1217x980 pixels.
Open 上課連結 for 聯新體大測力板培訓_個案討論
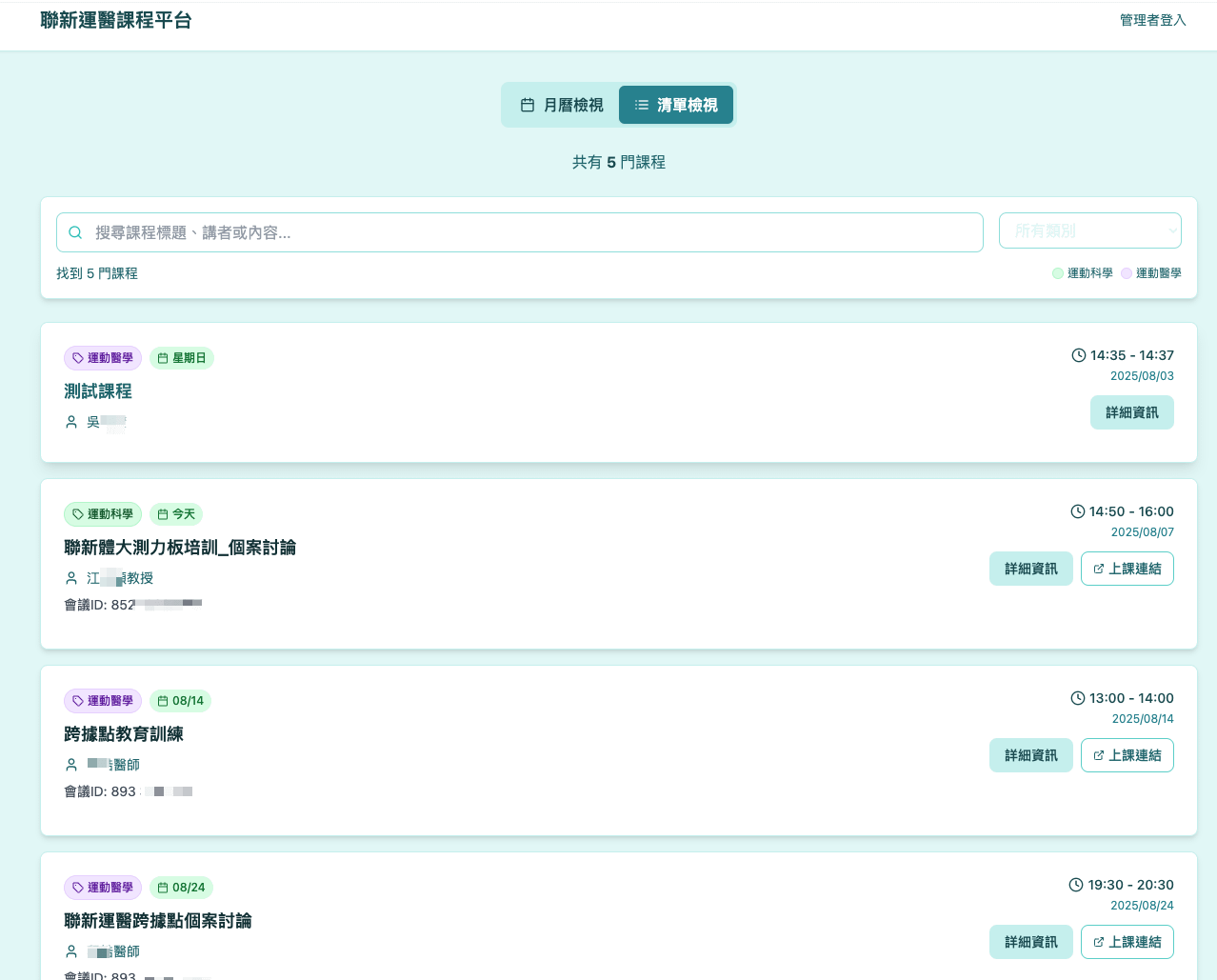[x=1127, y=569]
